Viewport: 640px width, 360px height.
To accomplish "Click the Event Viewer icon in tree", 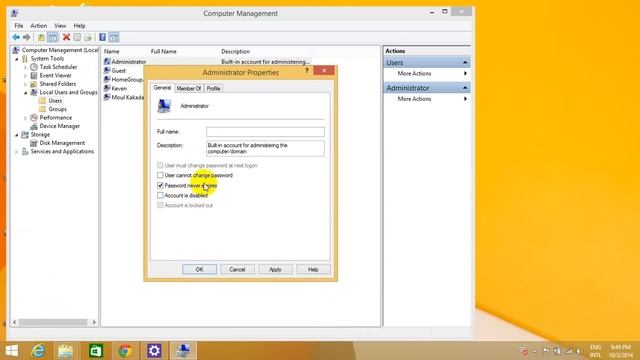I will pyautogui.click(x=34, y=76).
